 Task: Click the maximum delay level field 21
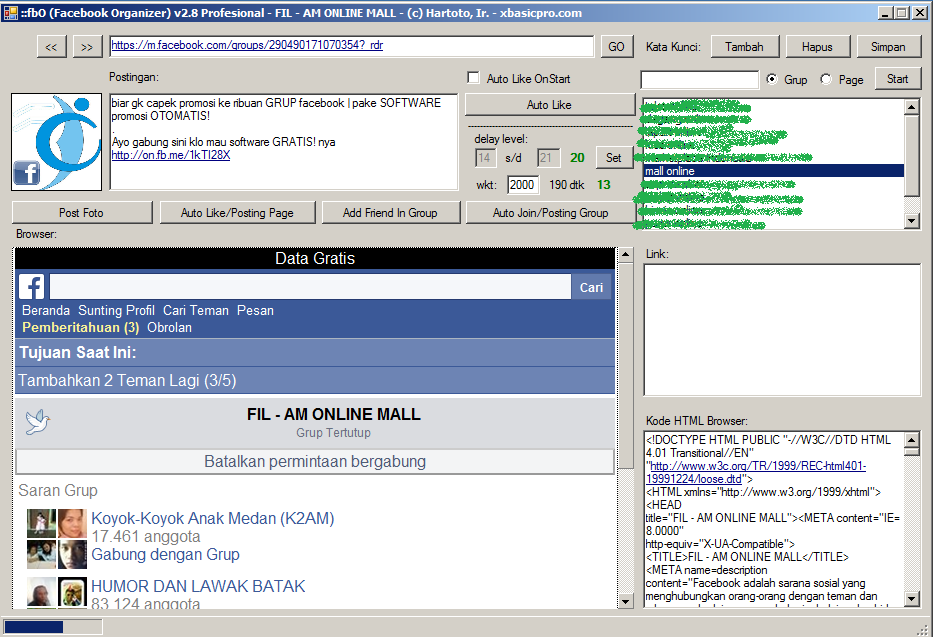547,158
